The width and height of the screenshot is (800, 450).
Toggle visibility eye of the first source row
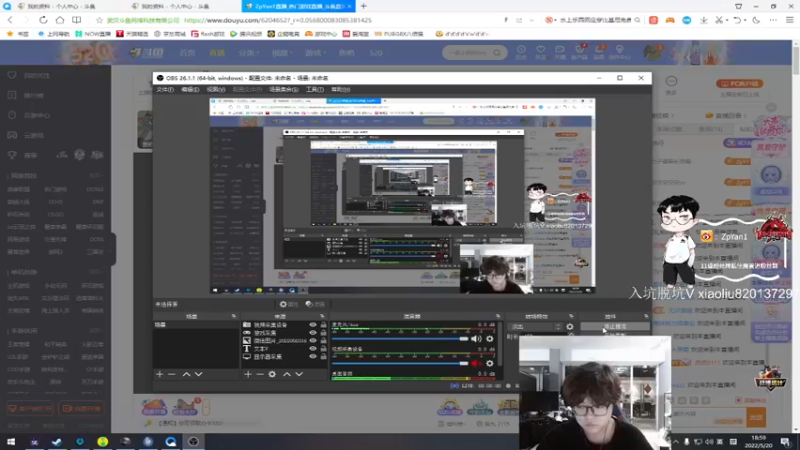pyautogui.click(x=313, y=324)
